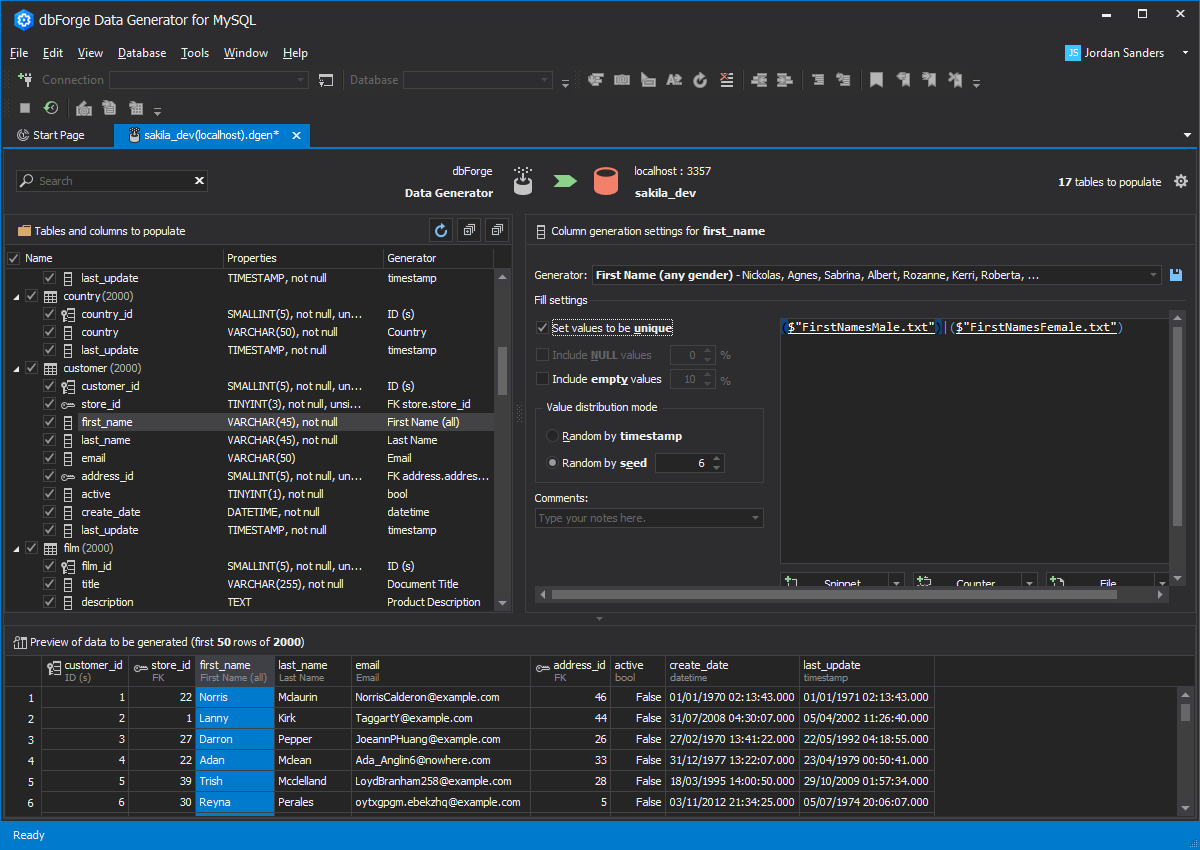Open Jordan Sanders account dropdown arrow
The width and height of the screenshot is (1200, 850).
pyautogui.click(x=1185, y=53)
